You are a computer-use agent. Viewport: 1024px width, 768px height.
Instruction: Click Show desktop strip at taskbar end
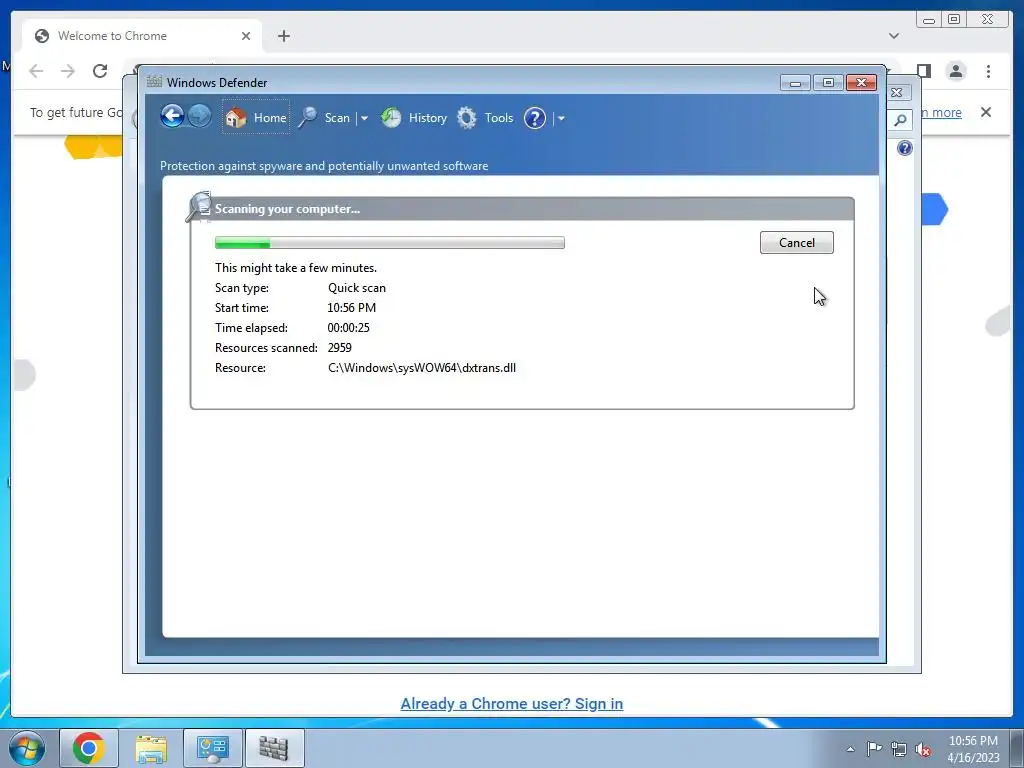pos(1018,748)
